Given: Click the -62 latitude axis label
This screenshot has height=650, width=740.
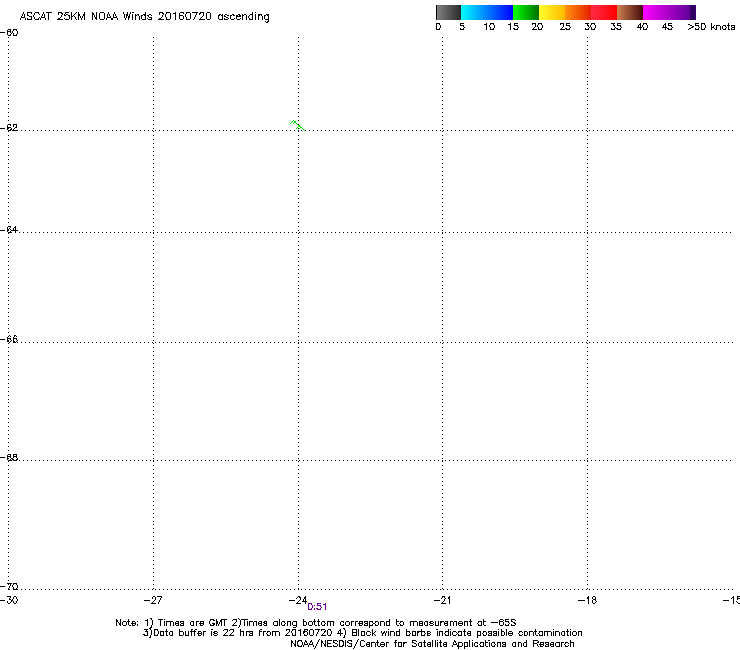Looking at the screenshot, I should [x=9, y=128].
